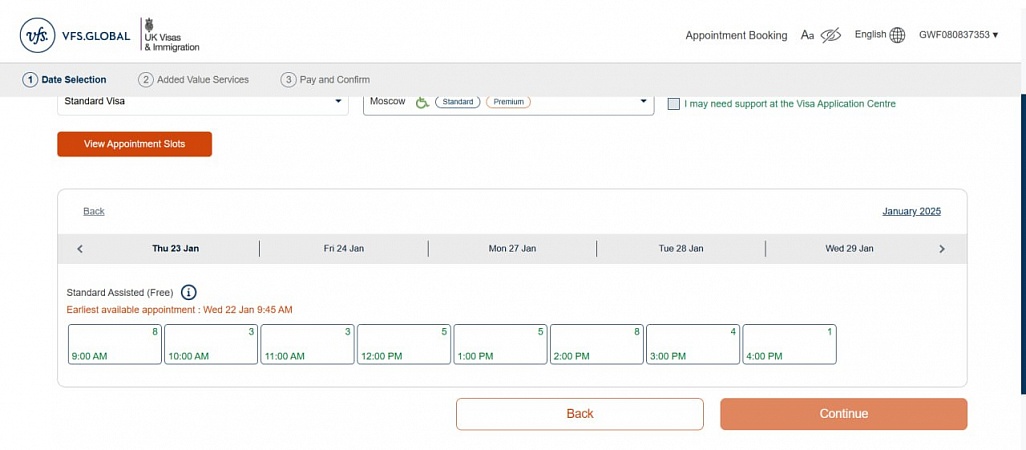
Task: Open the January 2025 month link
Action: coord(911,211)
